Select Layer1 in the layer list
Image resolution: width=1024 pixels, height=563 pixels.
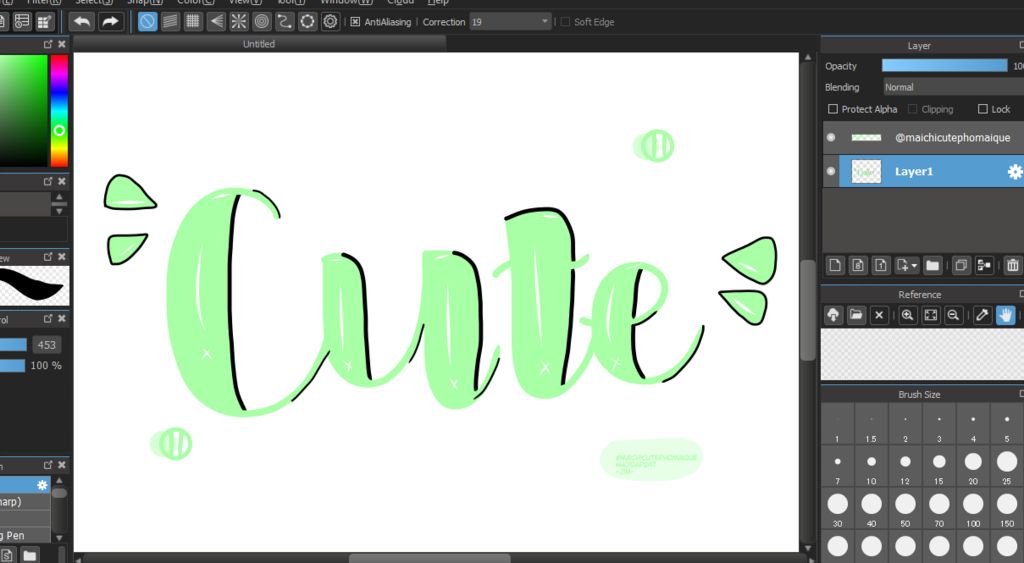click(x=923, y=172)
